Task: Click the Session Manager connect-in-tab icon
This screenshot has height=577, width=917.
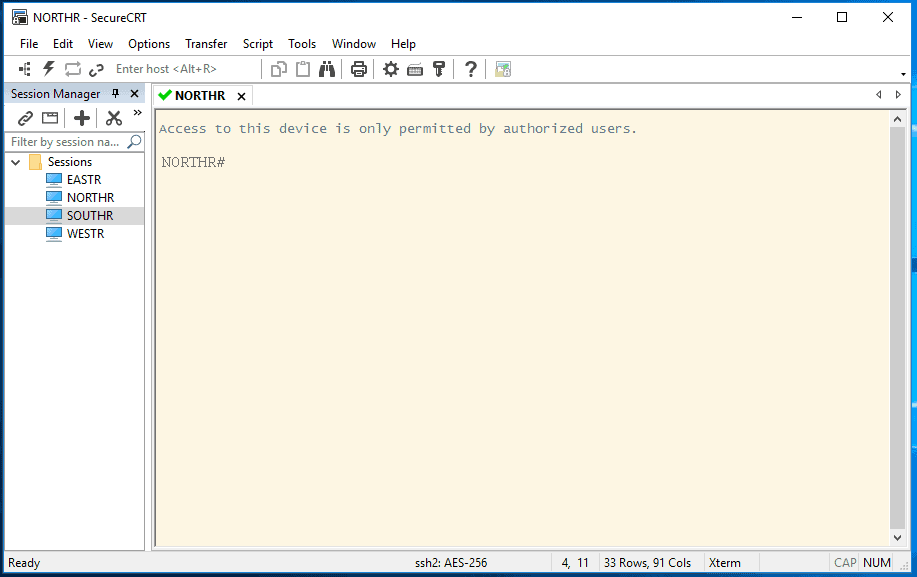Action: coord(50,118)
